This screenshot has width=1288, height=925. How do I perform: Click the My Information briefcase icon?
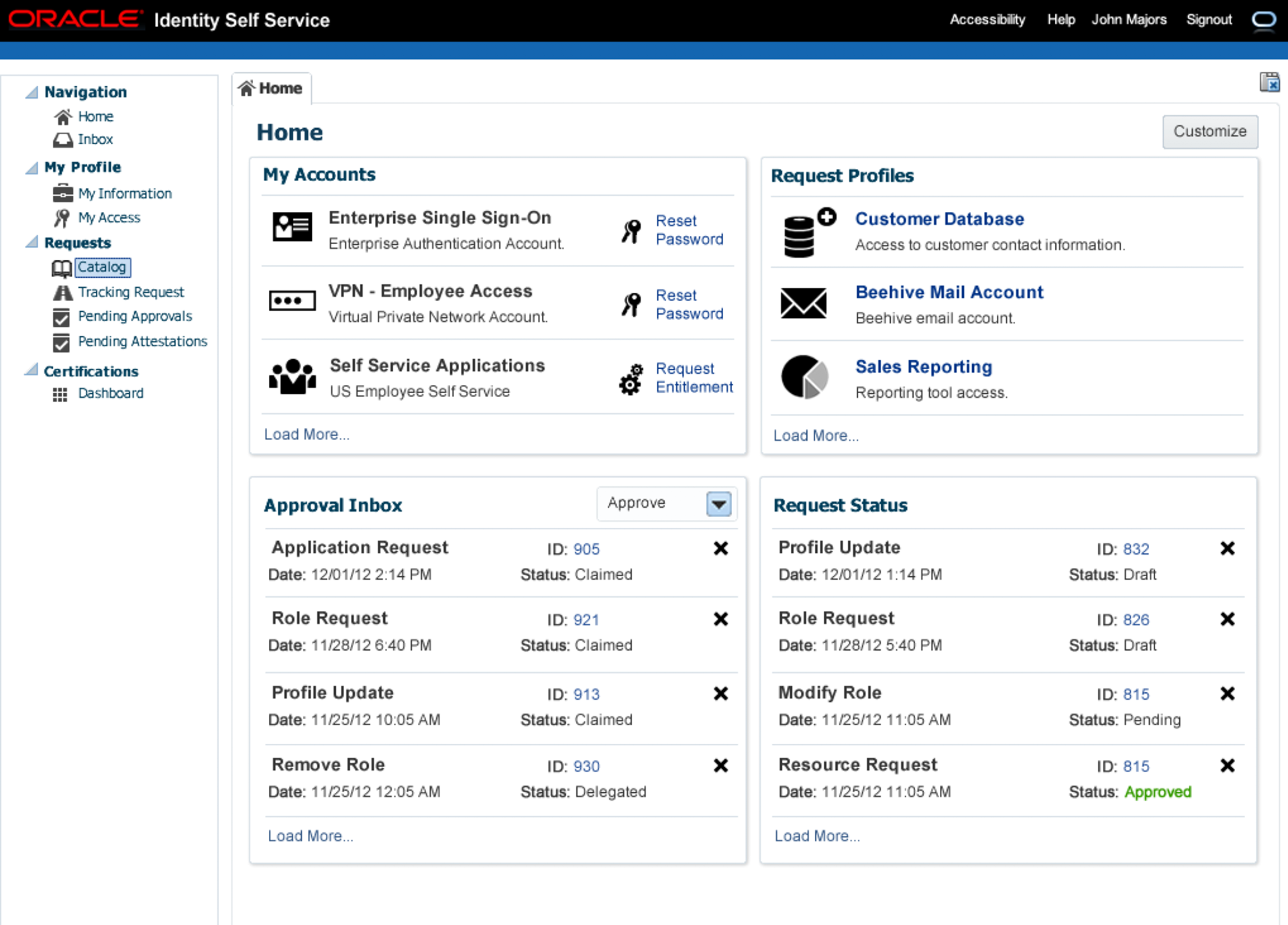pos(62,193)
